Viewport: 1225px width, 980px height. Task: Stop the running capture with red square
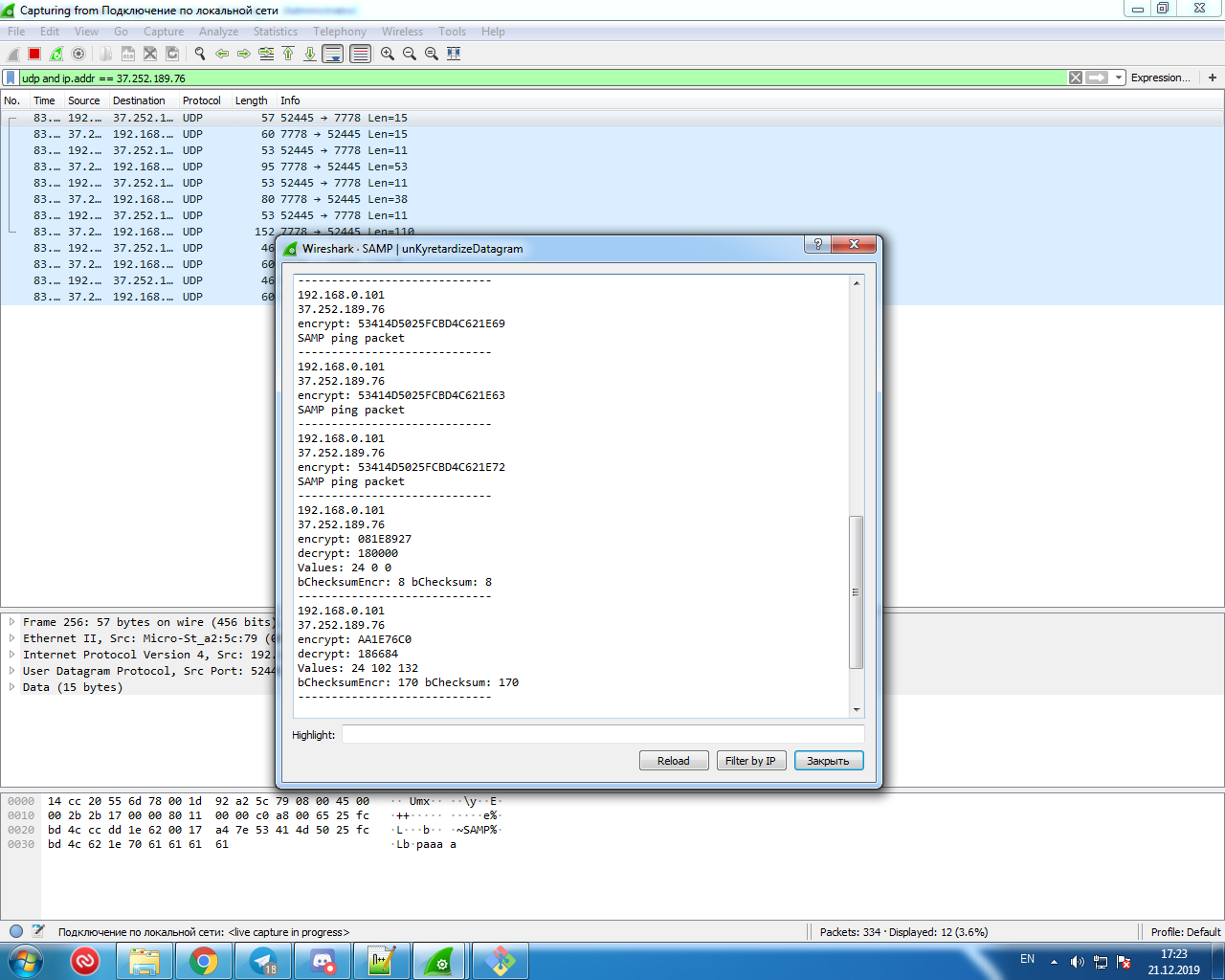pos(34,55)
